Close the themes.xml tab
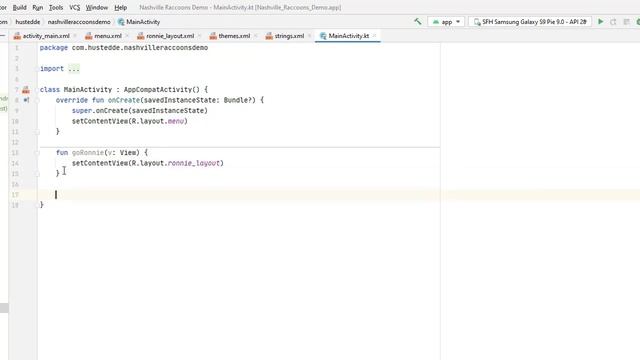This screenshot has width=640, height=360. [x=256, y=36]
